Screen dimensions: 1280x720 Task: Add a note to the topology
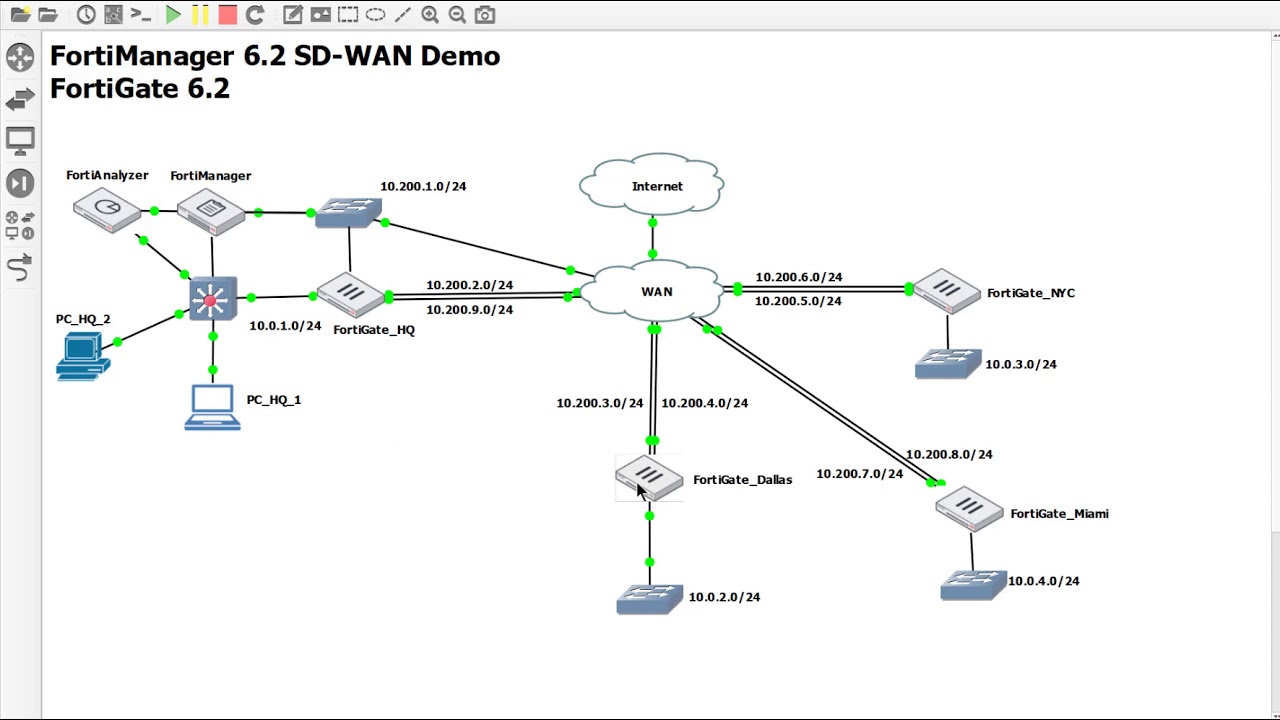(293, 15)
